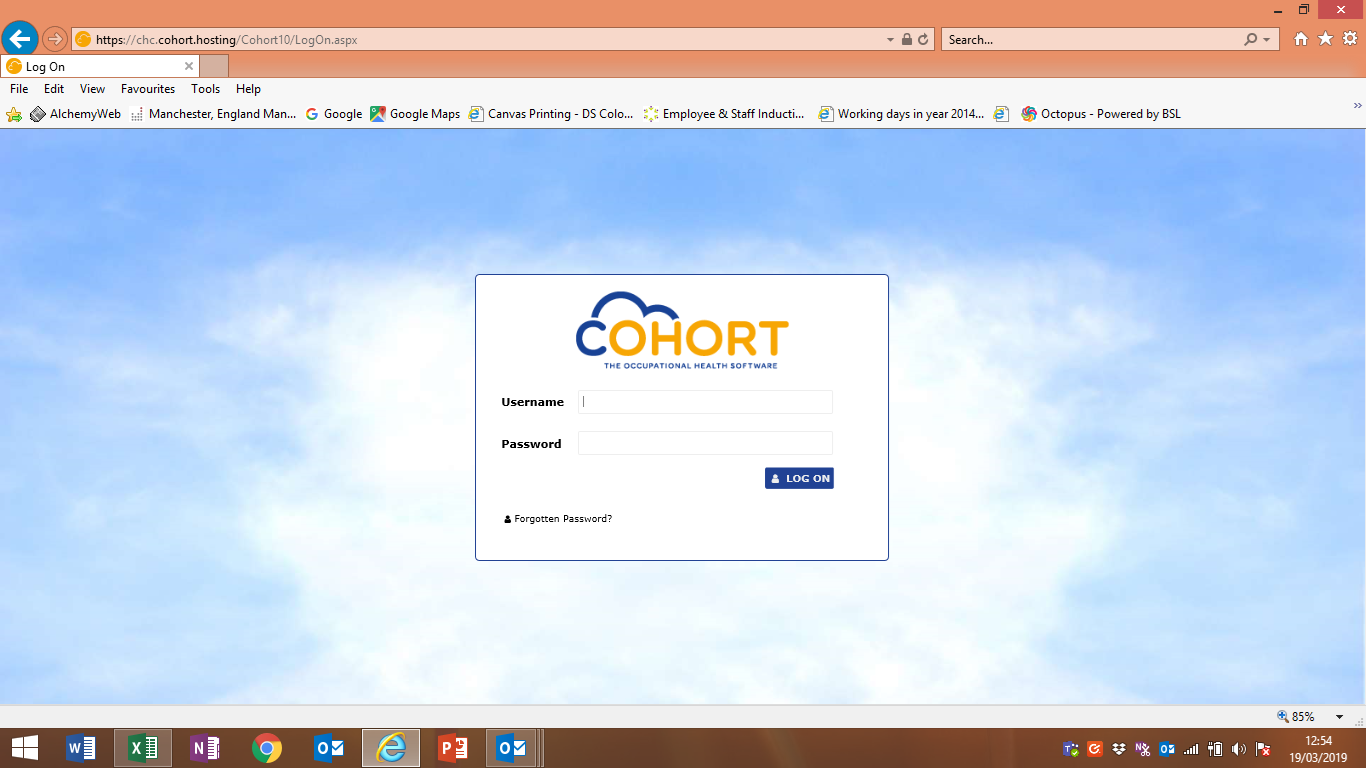
Task: Click the Internet Explorer taskbar icon
Action: 391,748
